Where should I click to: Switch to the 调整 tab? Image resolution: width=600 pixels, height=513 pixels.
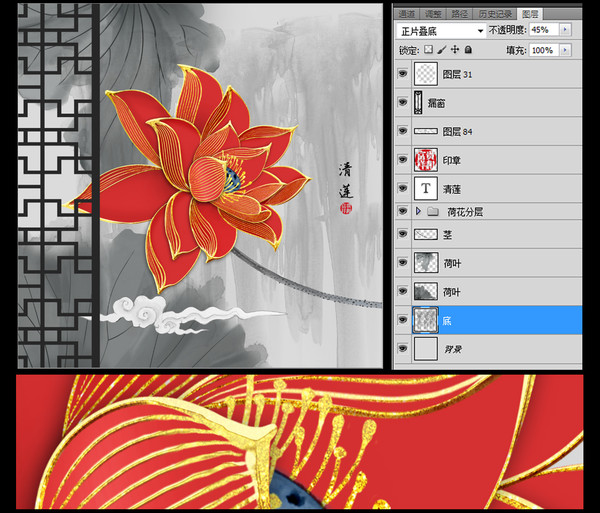coord(433,14)
